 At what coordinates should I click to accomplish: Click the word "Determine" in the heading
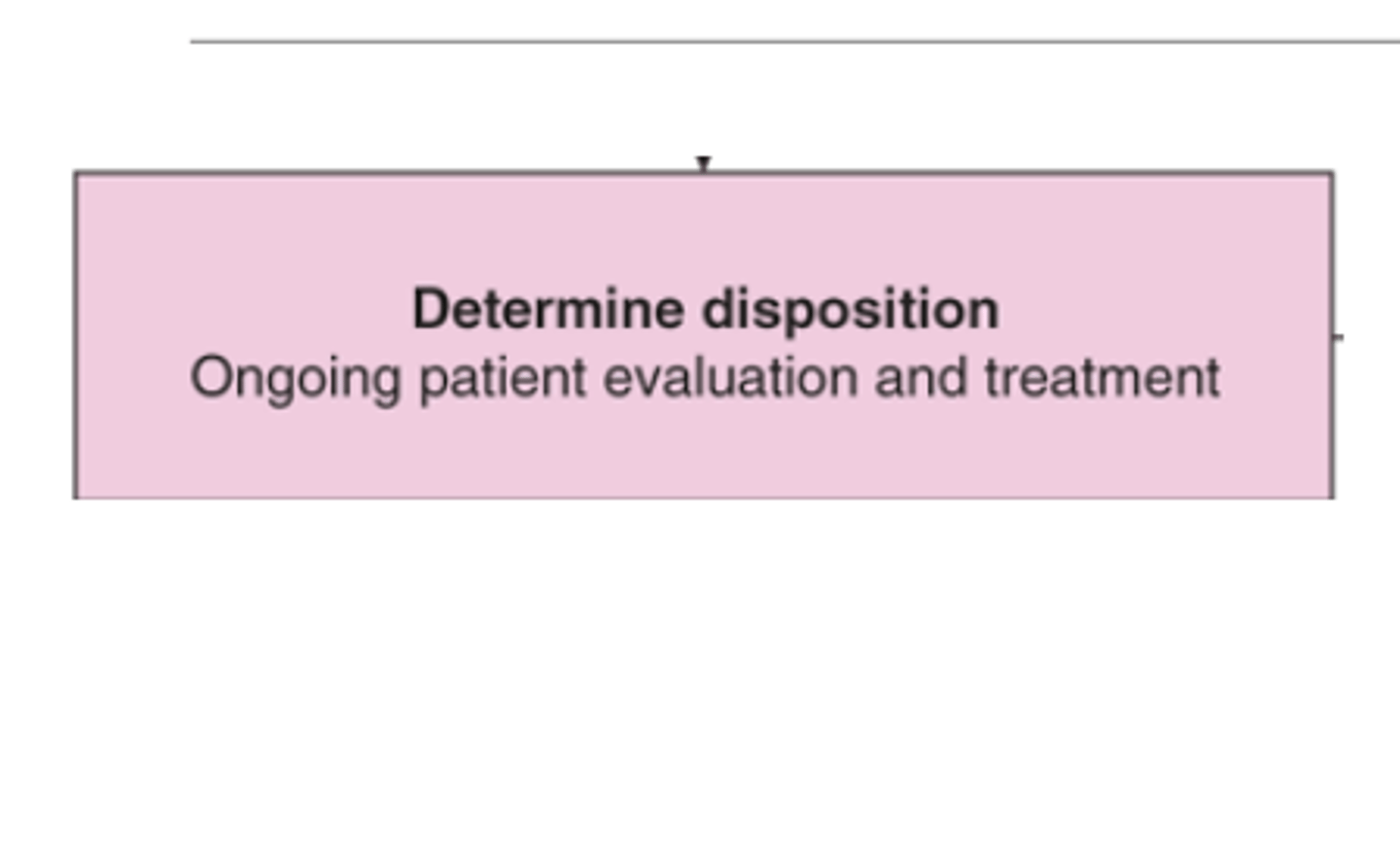(548, 310)
